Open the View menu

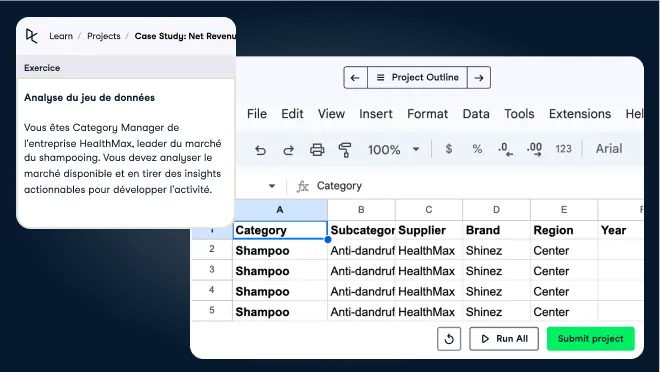coord(331,114)
